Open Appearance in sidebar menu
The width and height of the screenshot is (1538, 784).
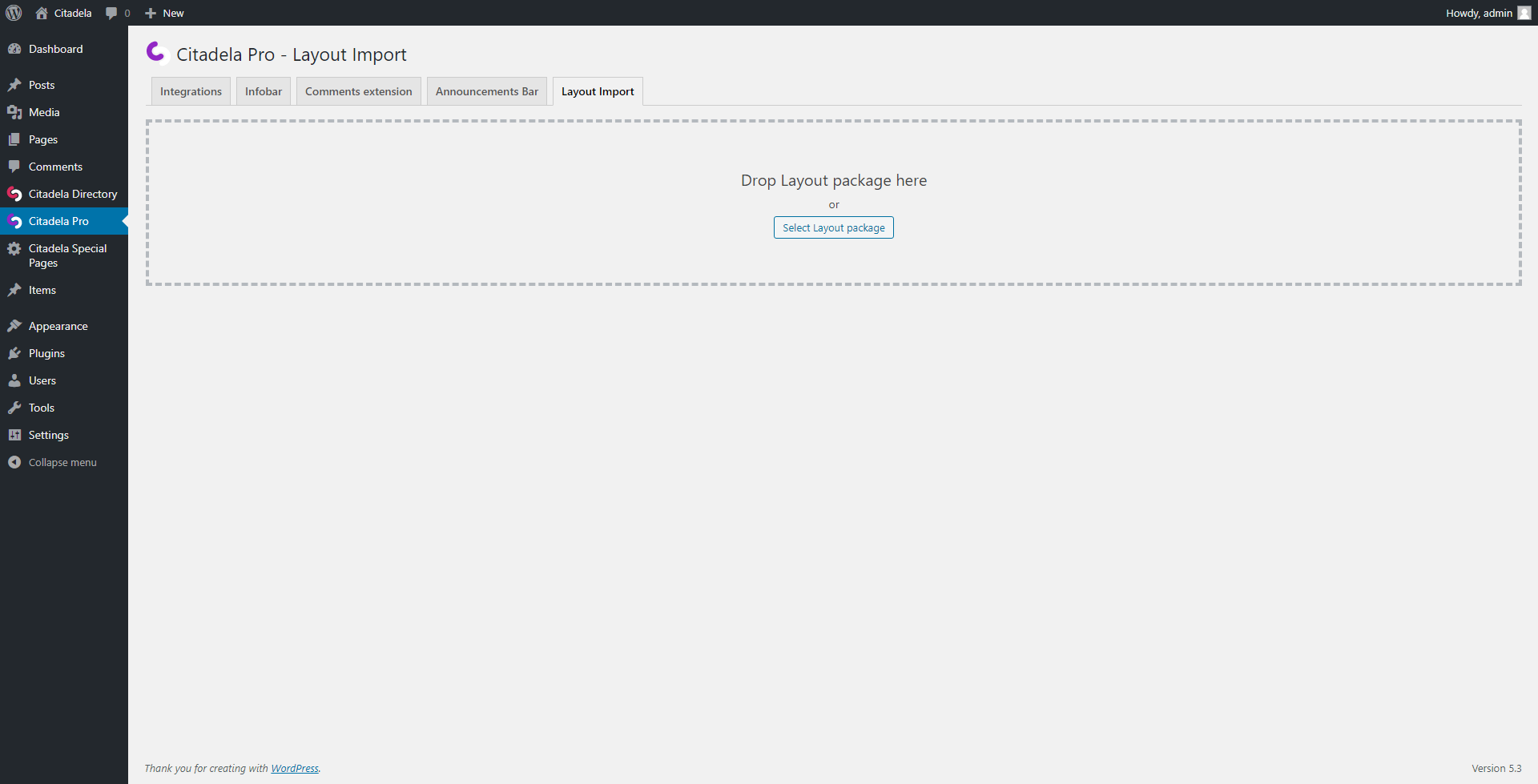click(x=64, y=326)
